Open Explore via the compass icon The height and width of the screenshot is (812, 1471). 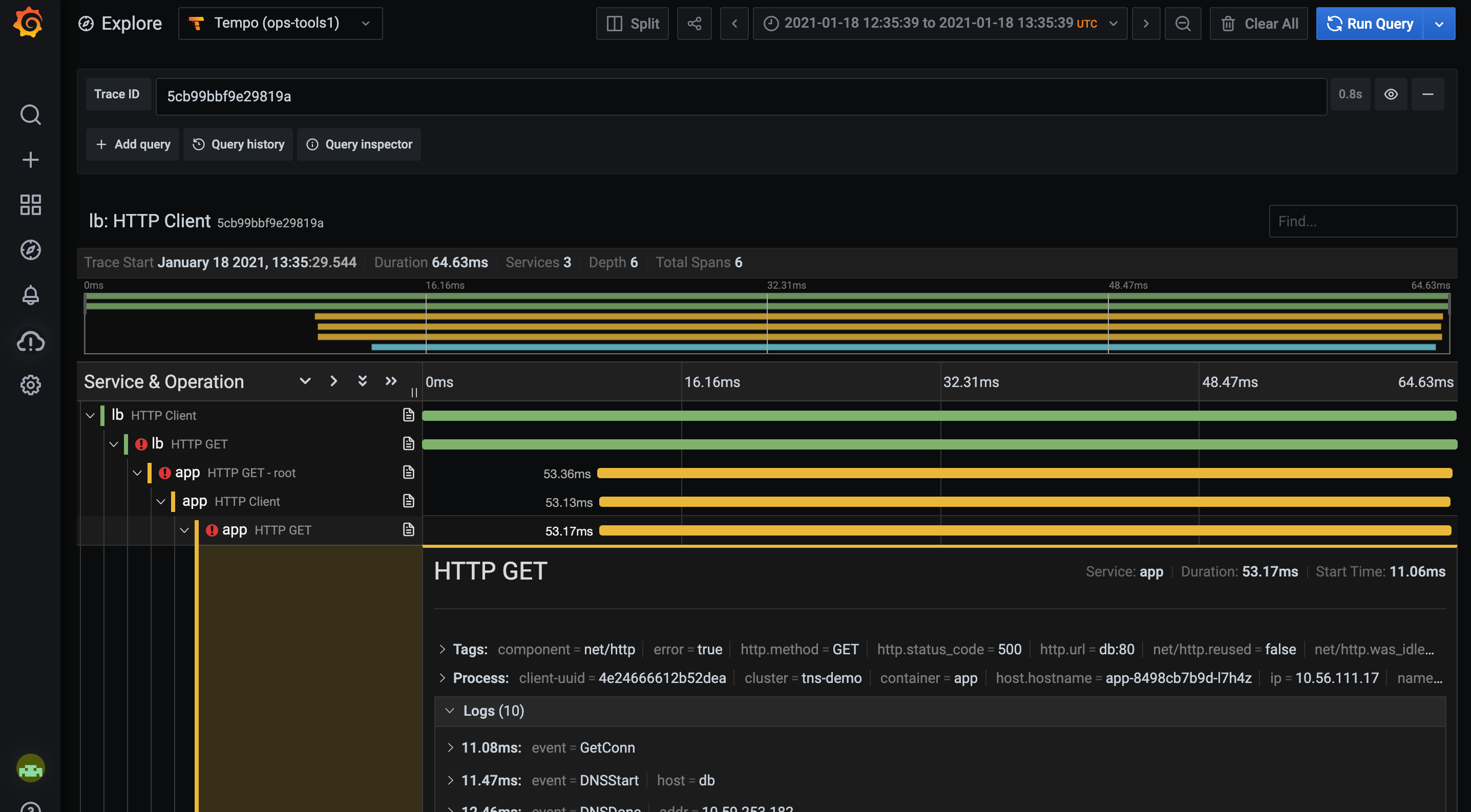click(x=30, y=250)
